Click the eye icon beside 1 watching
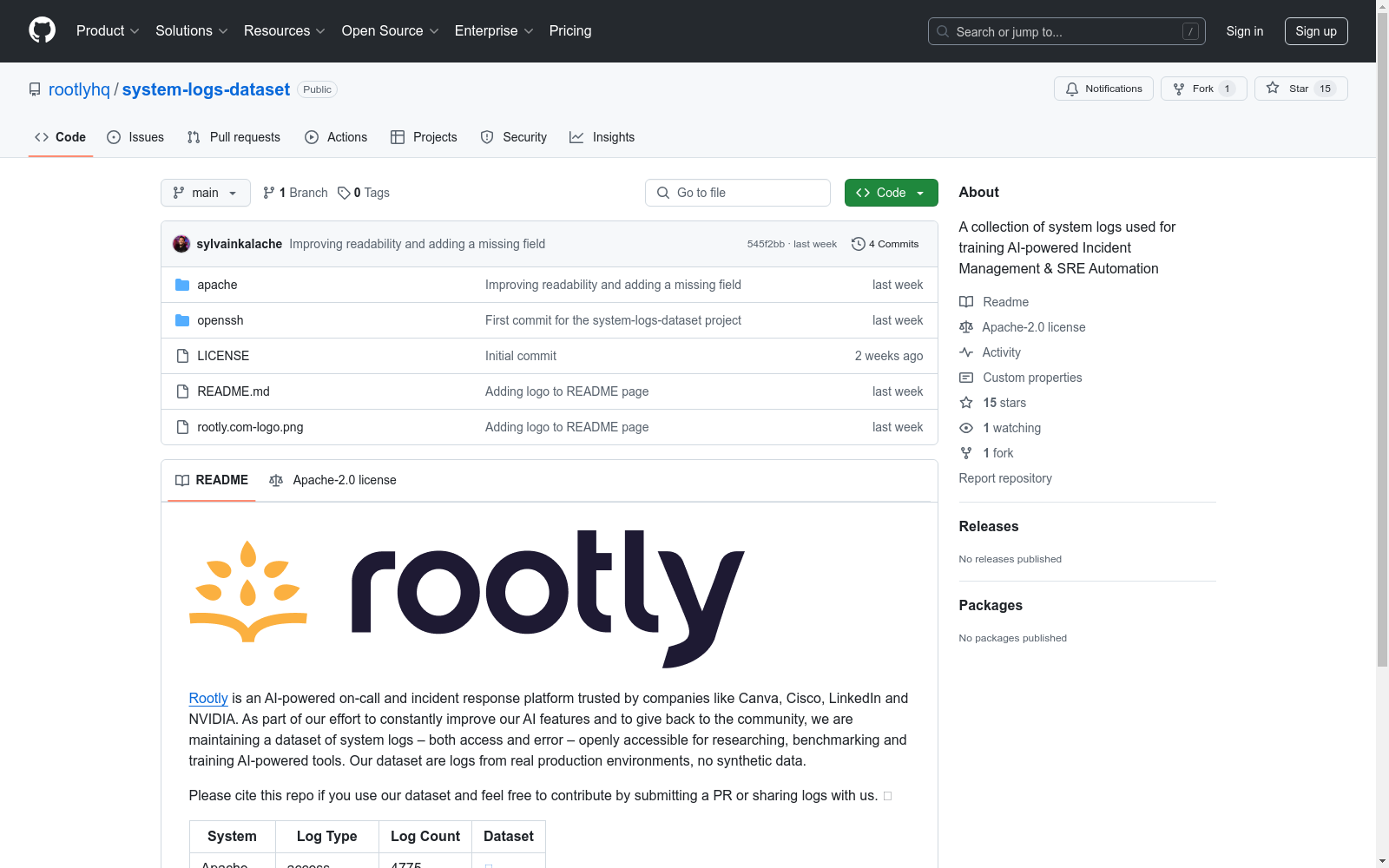This screenshot has width=1389, height=868. (966, 428)
